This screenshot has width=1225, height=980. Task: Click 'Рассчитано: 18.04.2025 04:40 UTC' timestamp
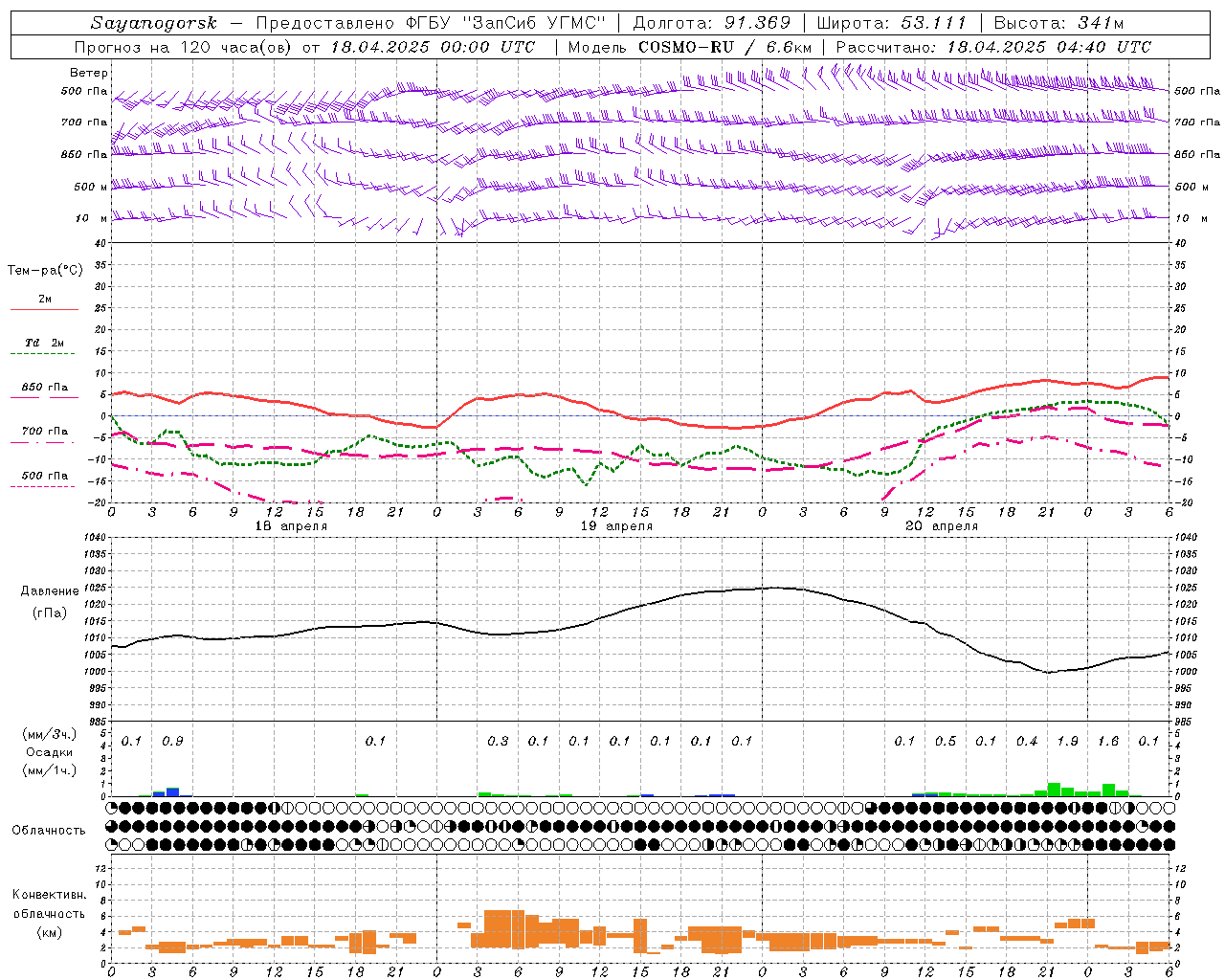pos(993,47)
